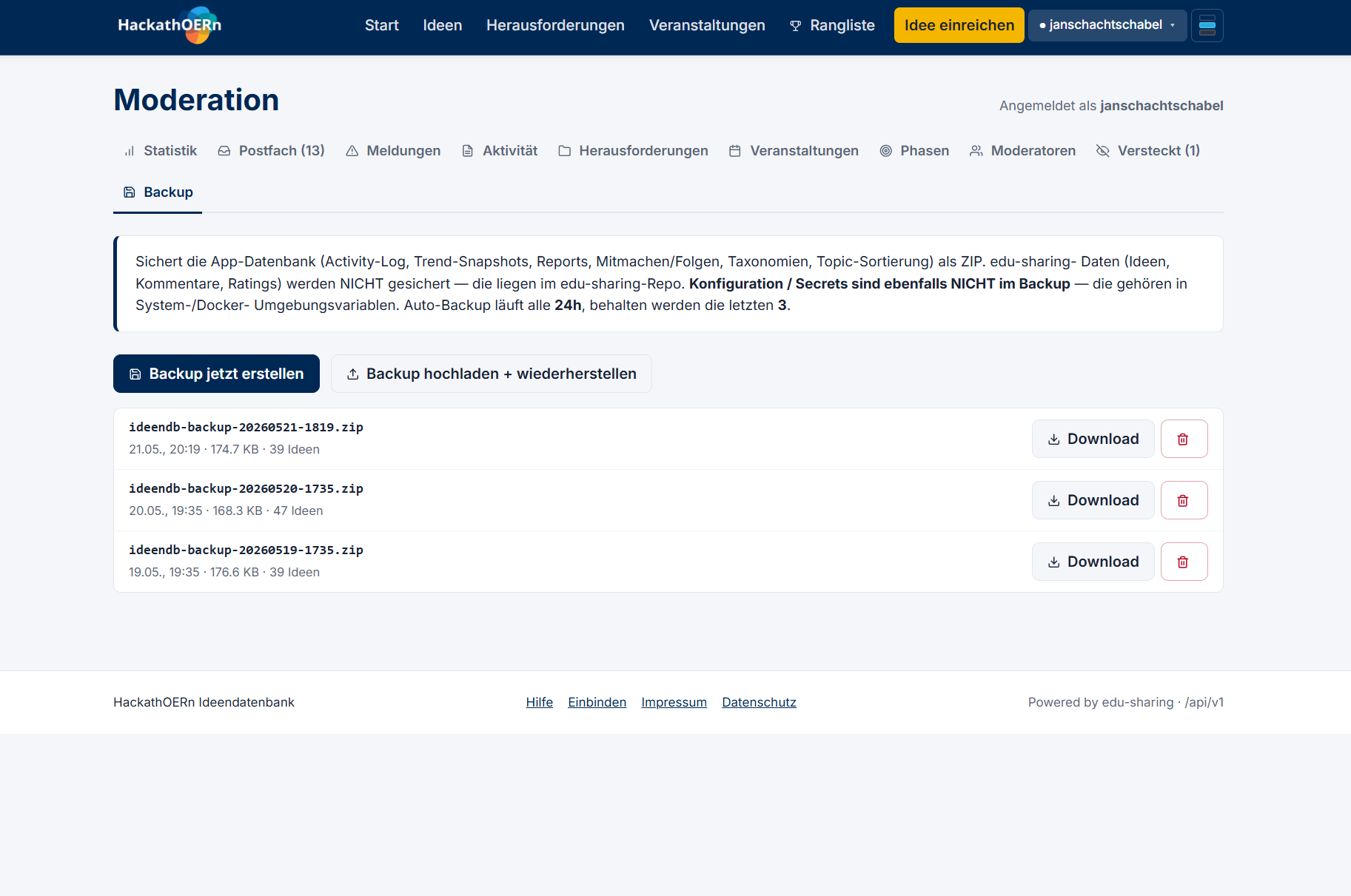The height and width of the screenshot is (896, 1351).
Task: Click Backup hochladen + wiederherstellen
Action: click(492, 374)
